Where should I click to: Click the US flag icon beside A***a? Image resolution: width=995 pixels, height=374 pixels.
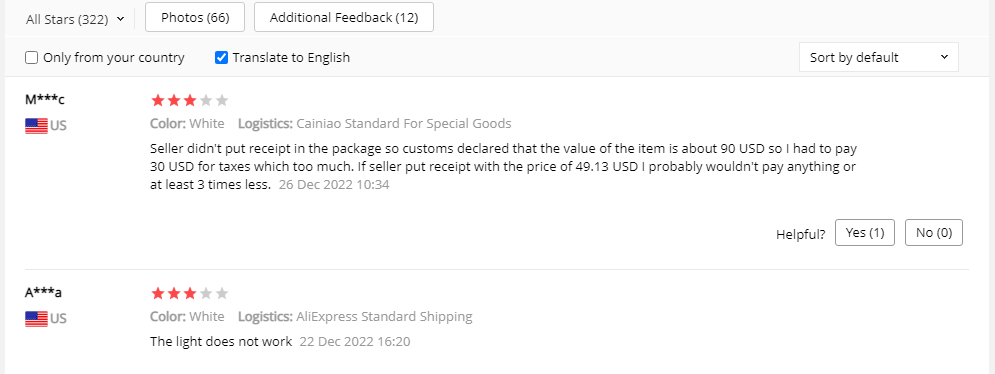pyautogui.click(x=36, y=319)
